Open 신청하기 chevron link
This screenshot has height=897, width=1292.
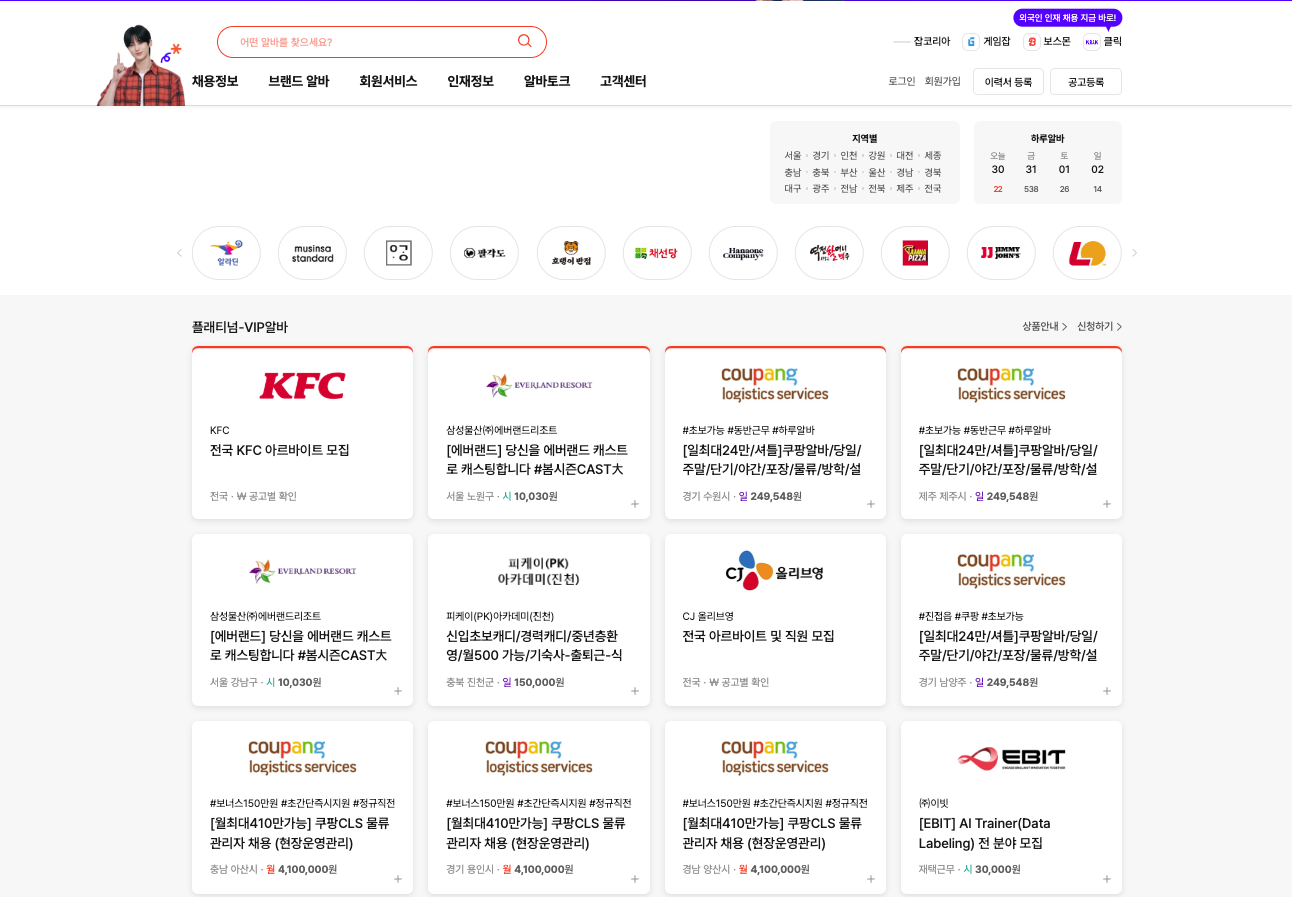tap(1100, 327)
